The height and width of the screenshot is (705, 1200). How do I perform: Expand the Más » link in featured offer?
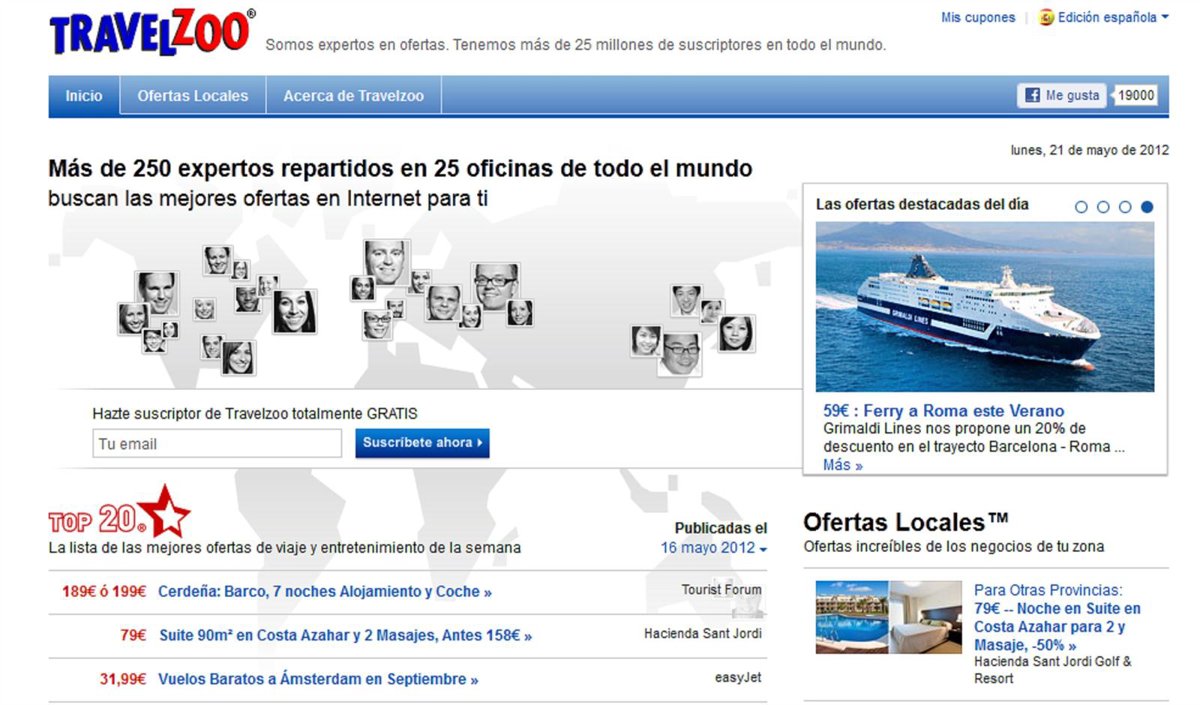(842, 465)
